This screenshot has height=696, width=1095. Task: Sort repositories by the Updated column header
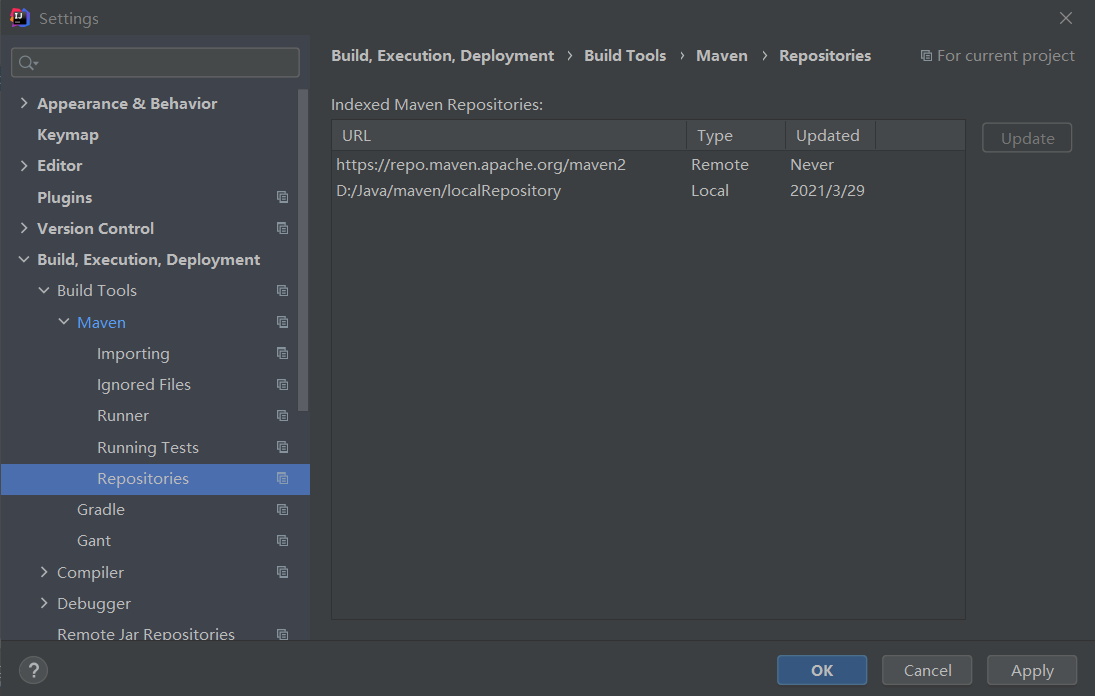[x=827, y=136]
